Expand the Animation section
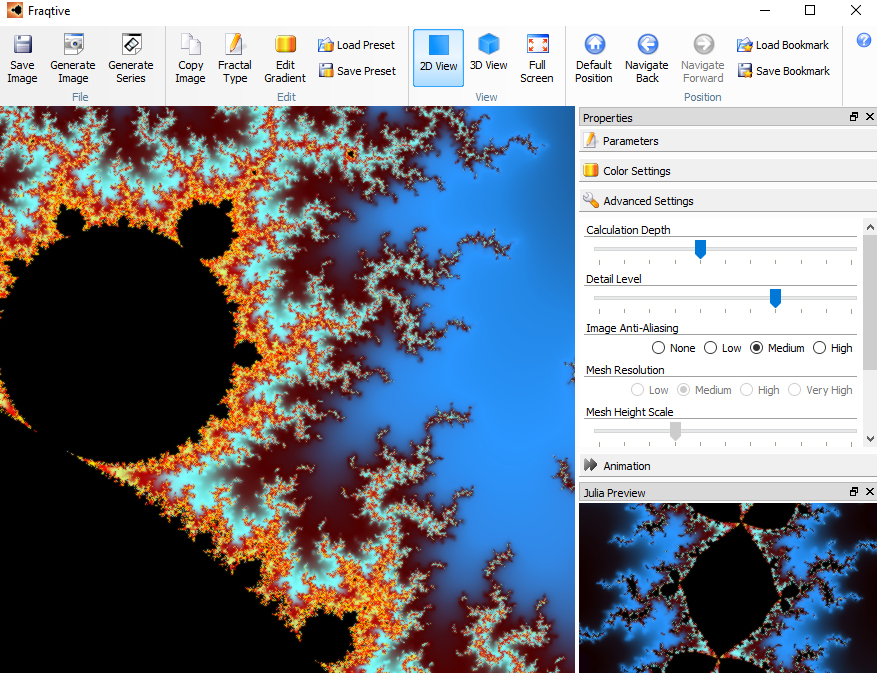Image resolution: width=877 pixels, height=673 pixels. 626,466
